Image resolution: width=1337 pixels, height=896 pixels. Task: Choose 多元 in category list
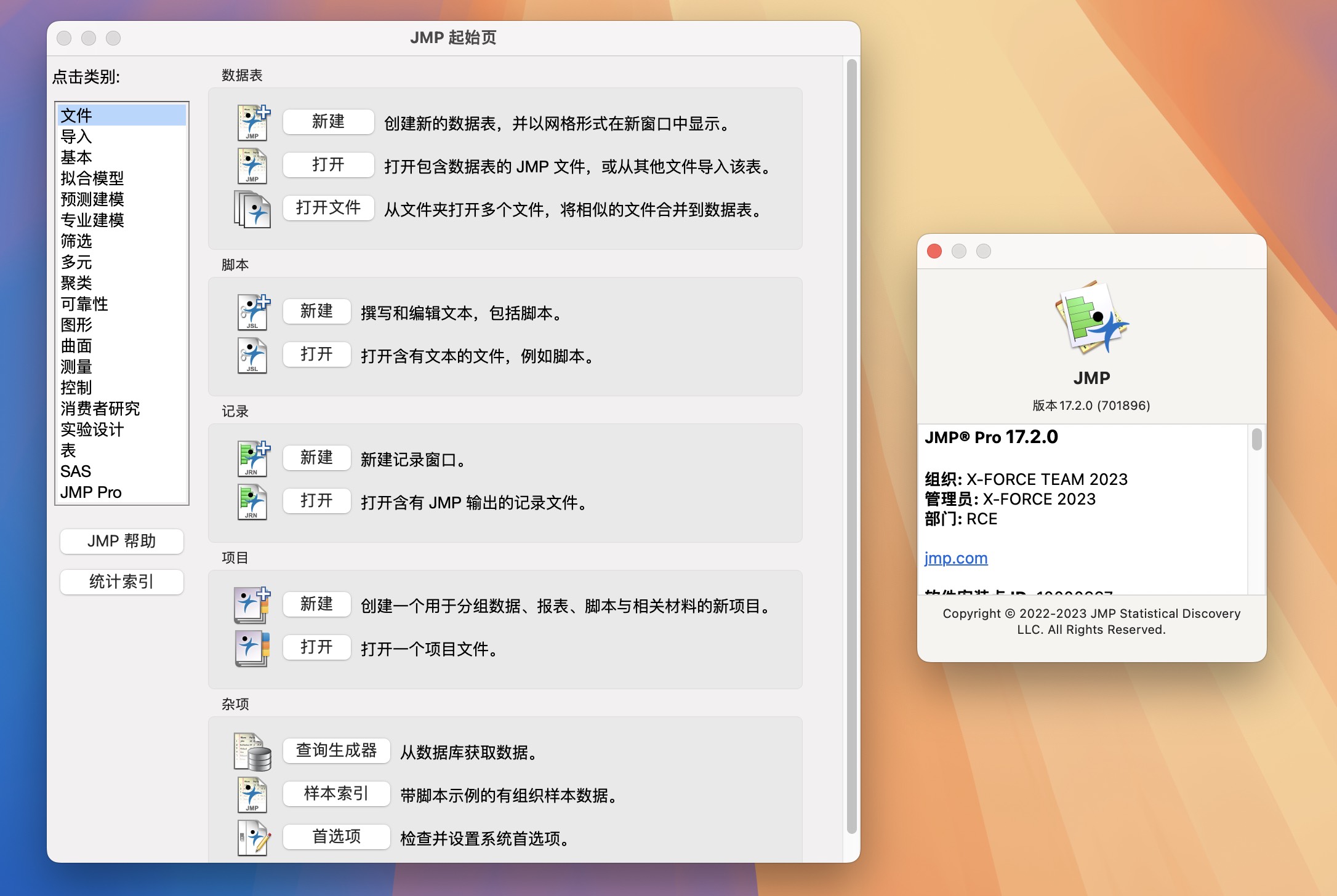tap(122, 262)
